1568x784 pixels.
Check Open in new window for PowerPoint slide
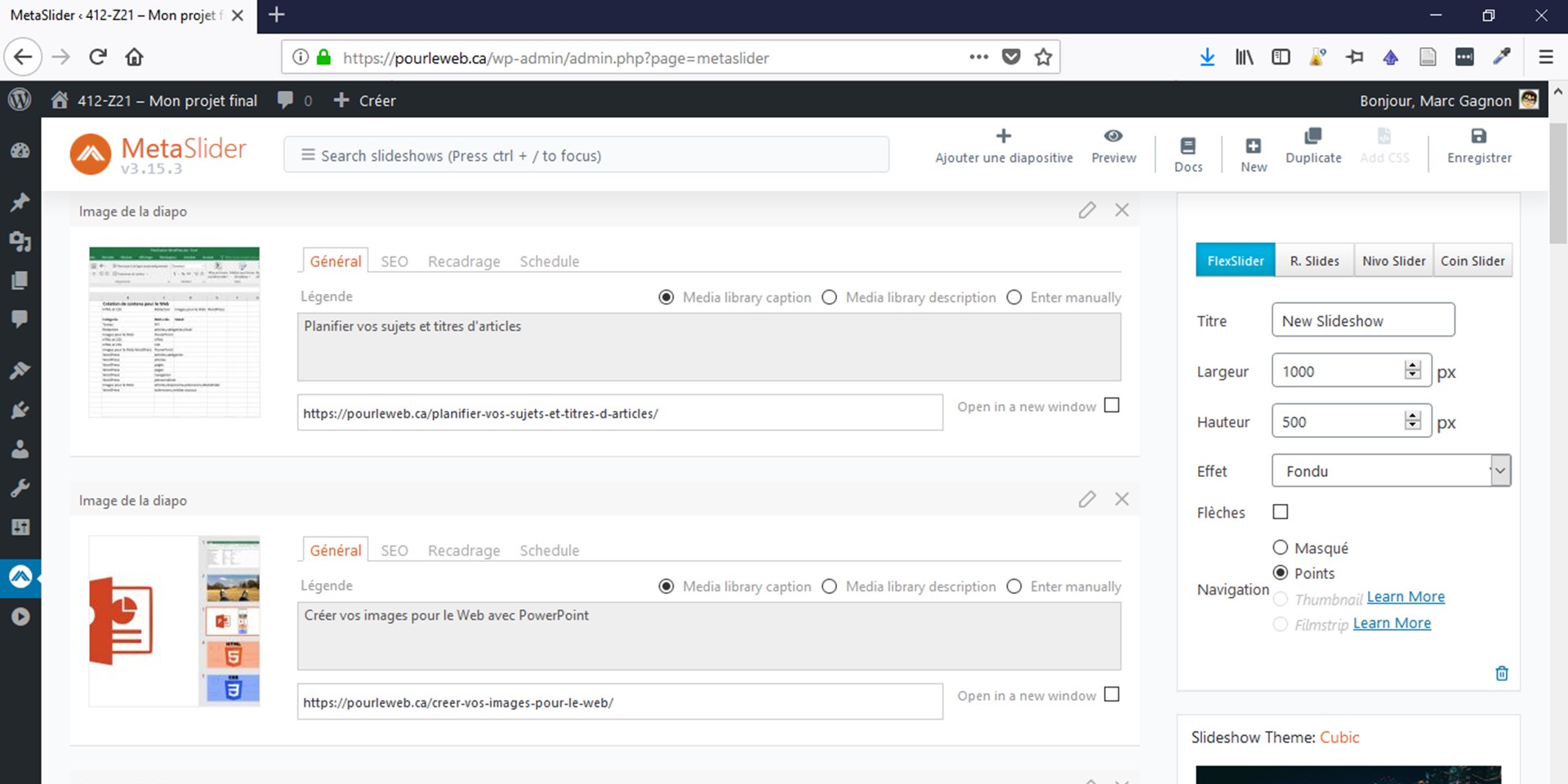click(x=1111, y=694)
